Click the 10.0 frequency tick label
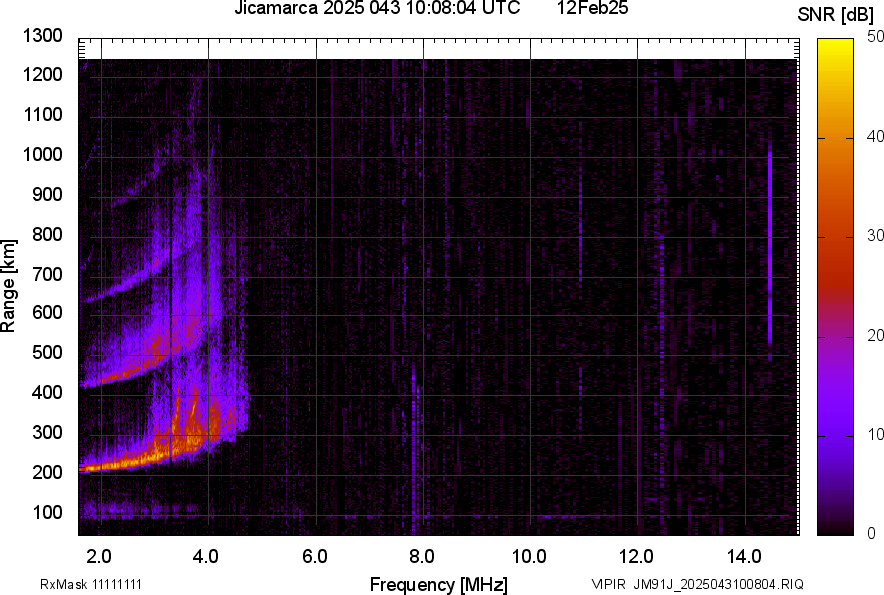884x595 pixels. click(529, 557)
